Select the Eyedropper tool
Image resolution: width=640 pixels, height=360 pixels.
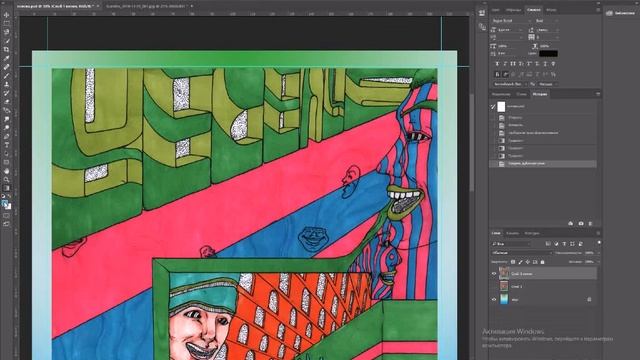click(x=7, y=58)
